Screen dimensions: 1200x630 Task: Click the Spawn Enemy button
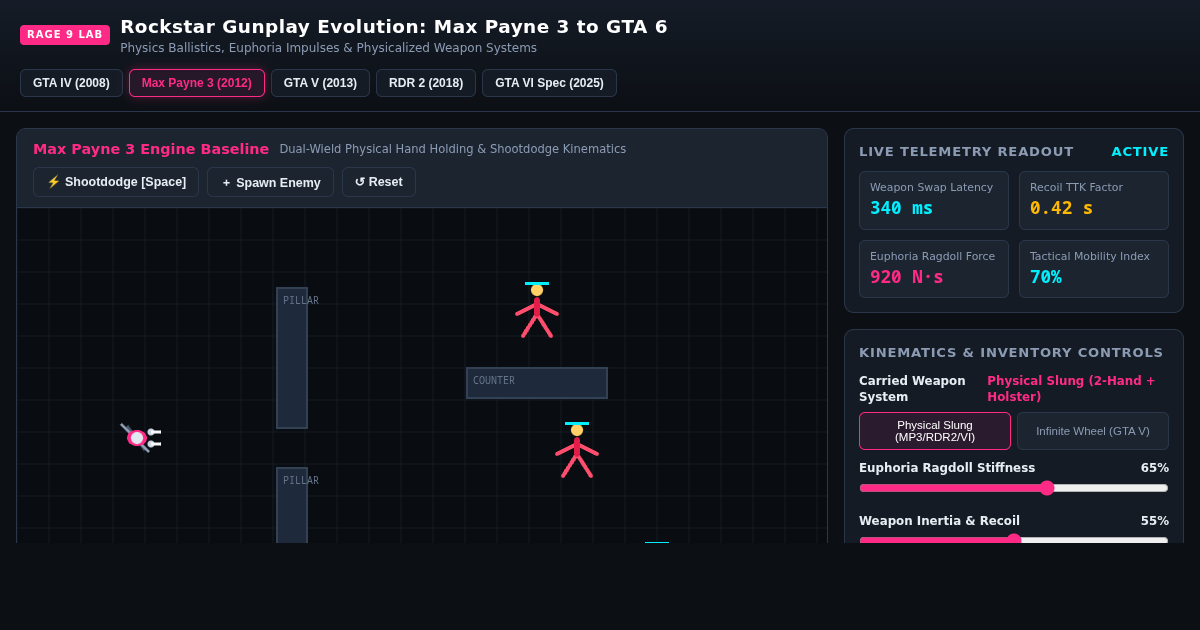tap(270, 182)
